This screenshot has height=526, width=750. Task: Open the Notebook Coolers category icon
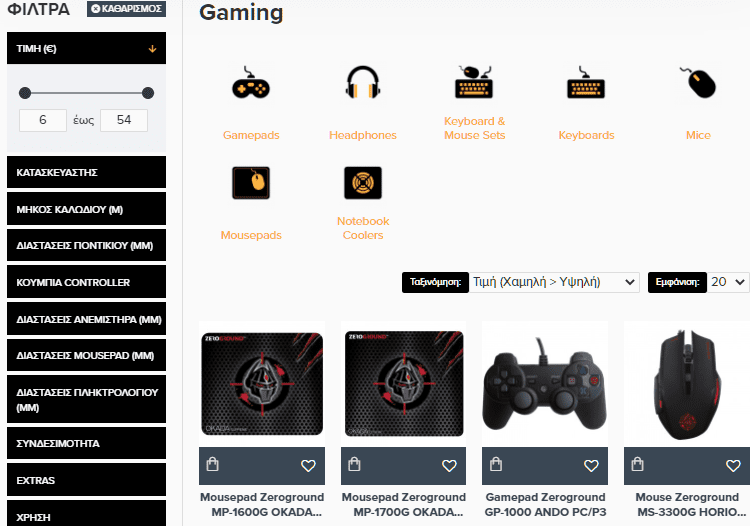pos(363,183)
